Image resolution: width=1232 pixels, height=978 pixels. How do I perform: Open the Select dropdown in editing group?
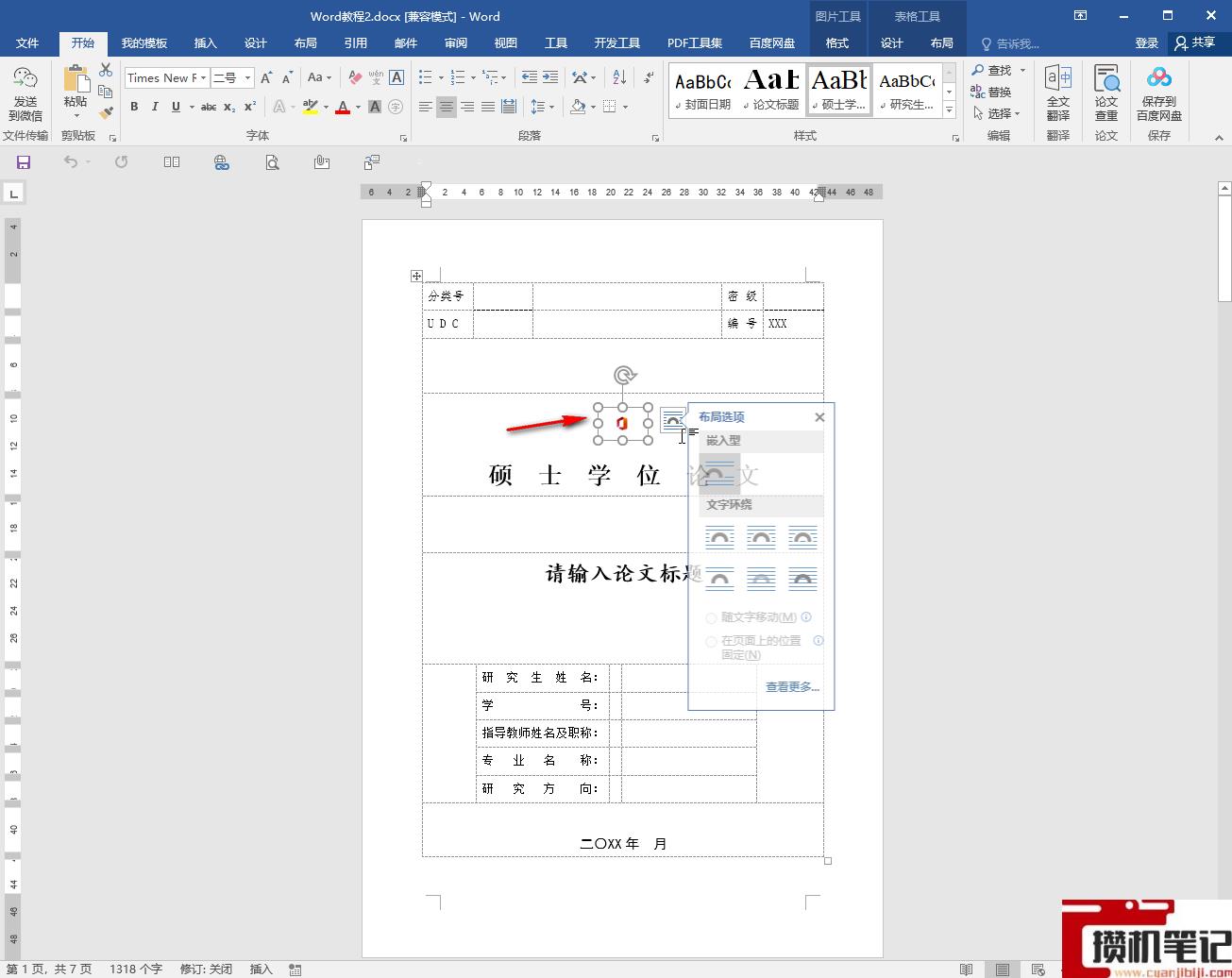997,113
